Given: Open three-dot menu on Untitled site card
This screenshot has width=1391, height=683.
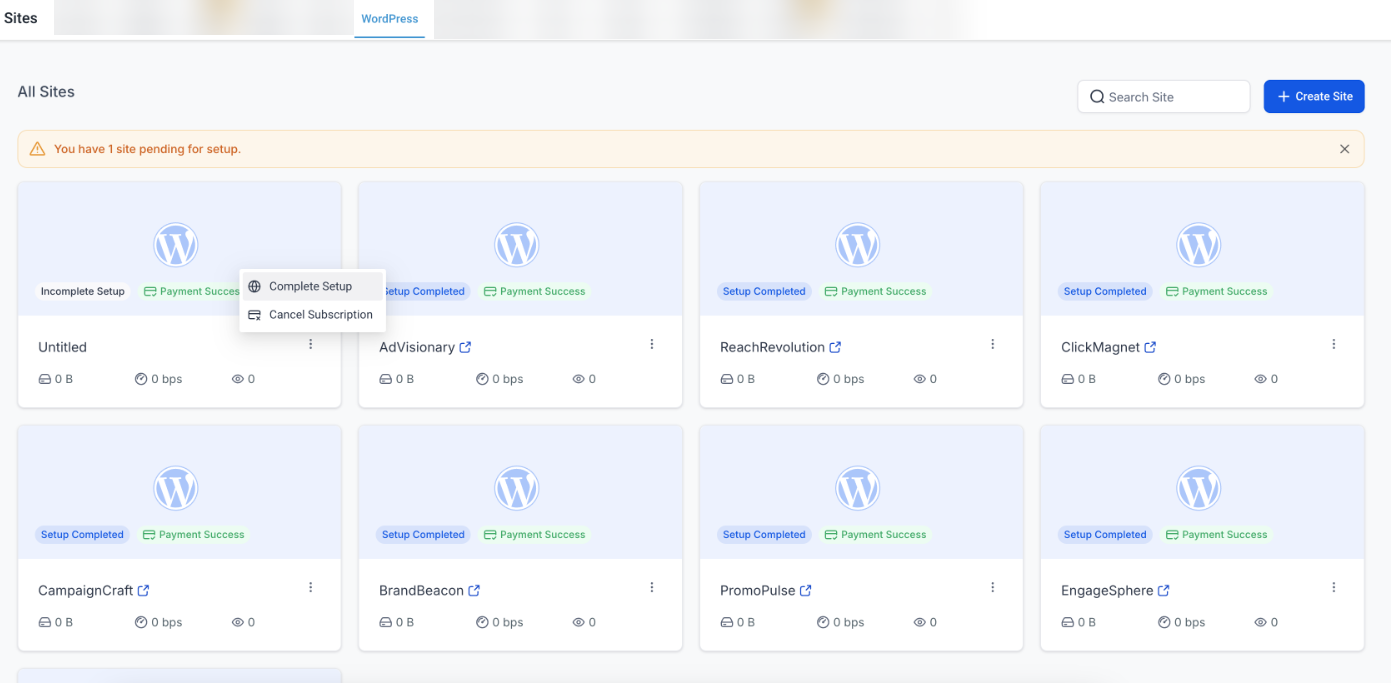Looking at the screenshot, I should [311, 344].
